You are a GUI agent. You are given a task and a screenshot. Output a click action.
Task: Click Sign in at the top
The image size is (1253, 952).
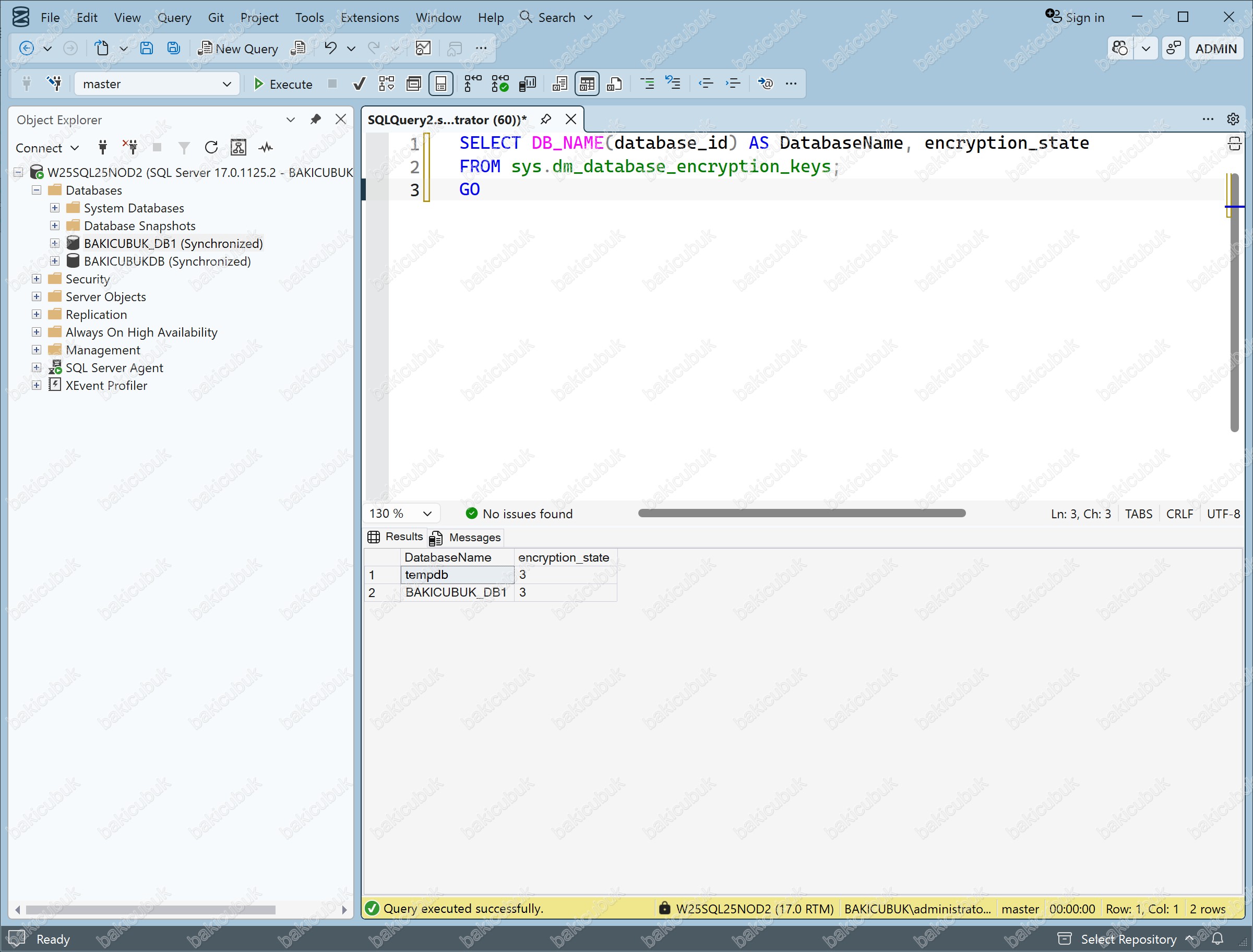[1075, 18]
